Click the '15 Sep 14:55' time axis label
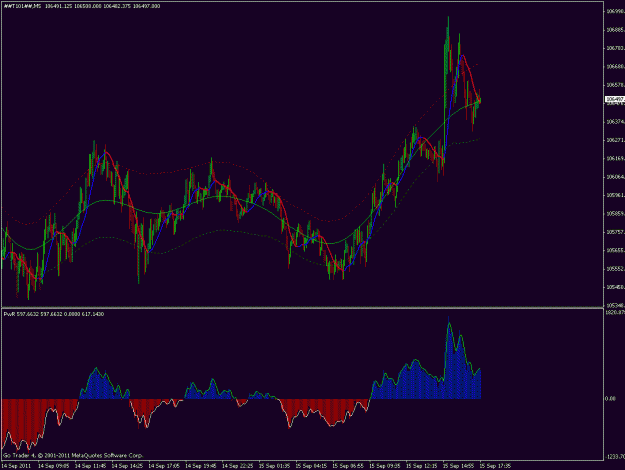625x470 pixels. [x=458, y=466]
